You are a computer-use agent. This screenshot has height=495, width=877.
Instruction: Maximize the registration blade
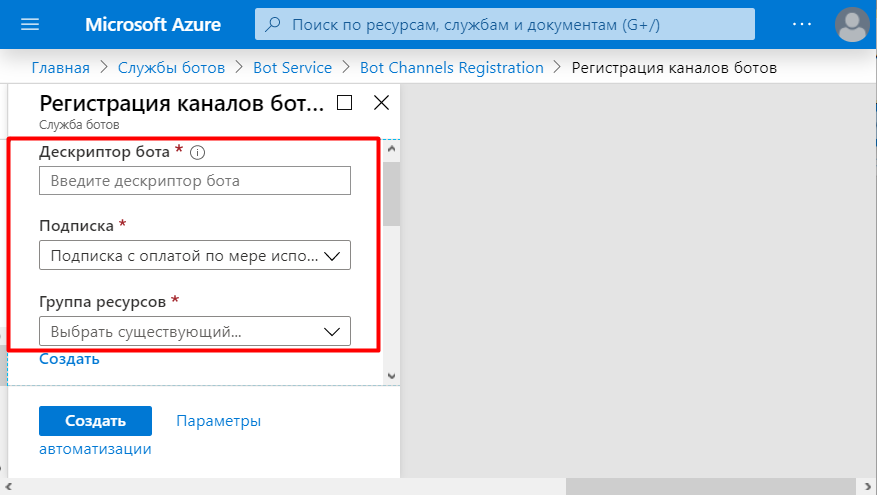345,103
